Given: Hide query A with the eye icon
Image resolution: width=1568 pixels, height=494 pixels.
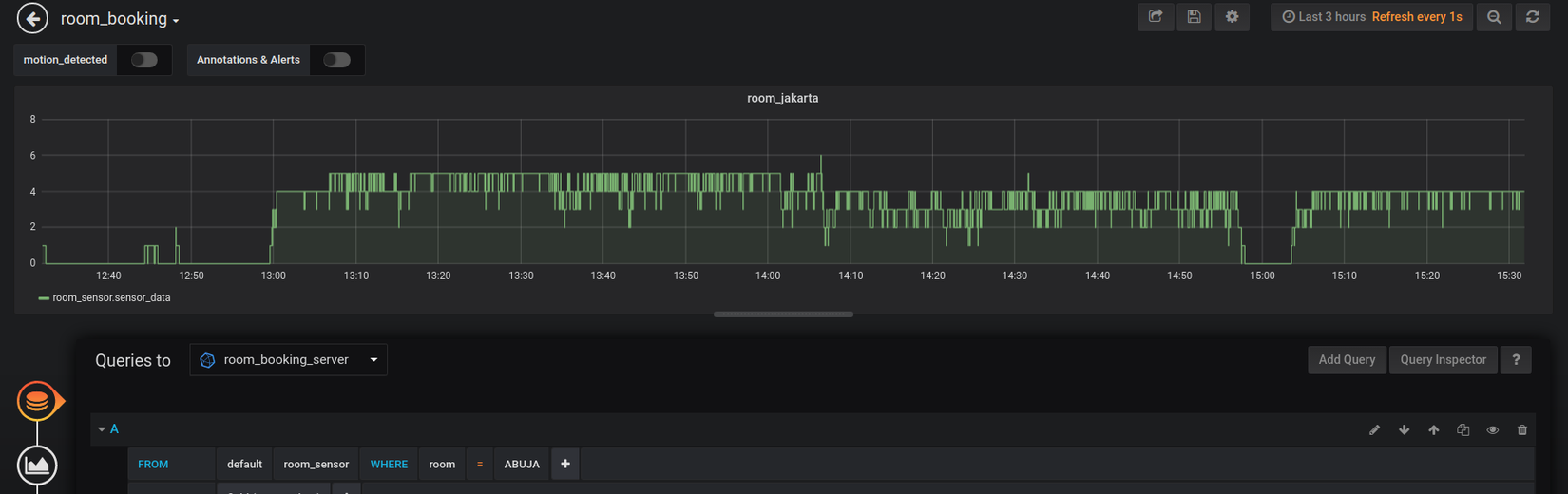Looking at the screenshot, I should pos(1492,430).
